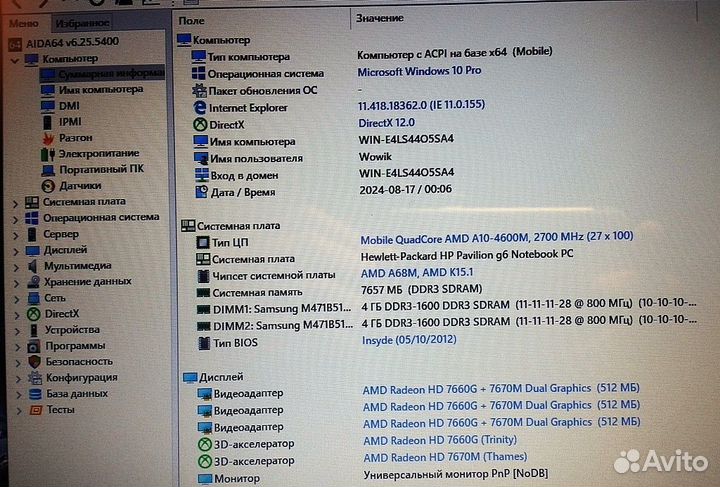Screen dimensions: 720x487
Task: Open the Mobile QuadCore AMD A10-4600M link
Action: pos(496,237)
